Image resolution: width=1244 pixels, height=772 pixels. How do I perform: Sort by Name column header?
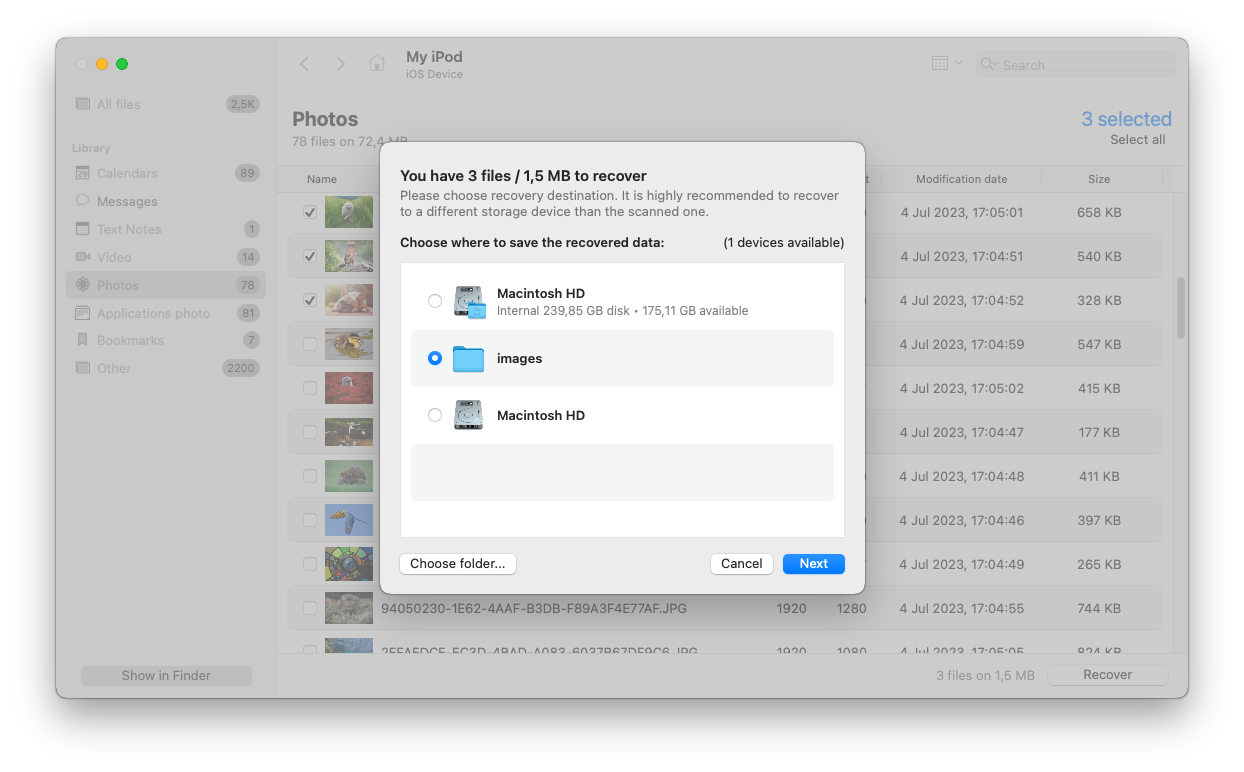coord(322,179)
